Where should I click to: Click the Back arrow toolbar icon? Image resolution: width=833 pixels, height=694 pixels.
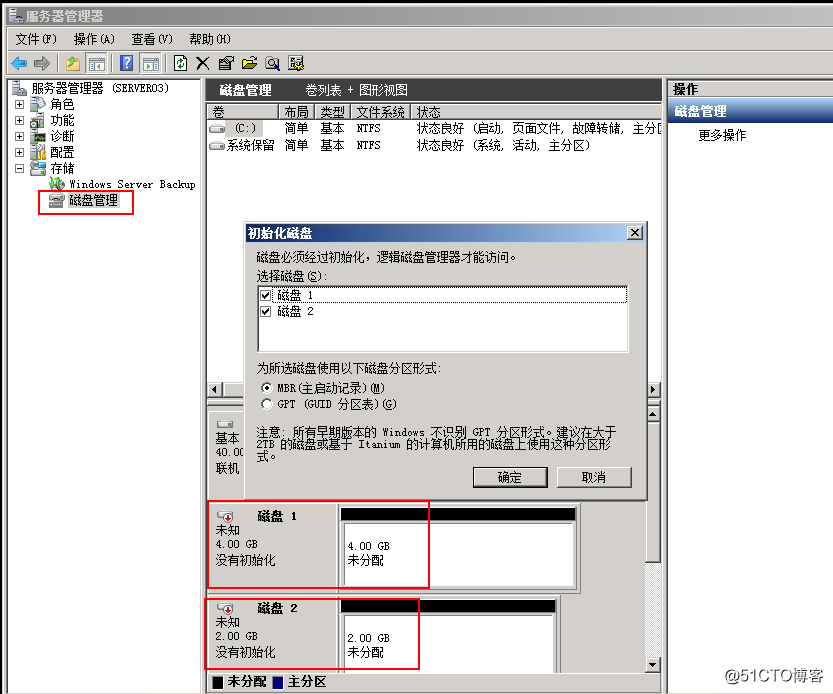pos(19,64)
